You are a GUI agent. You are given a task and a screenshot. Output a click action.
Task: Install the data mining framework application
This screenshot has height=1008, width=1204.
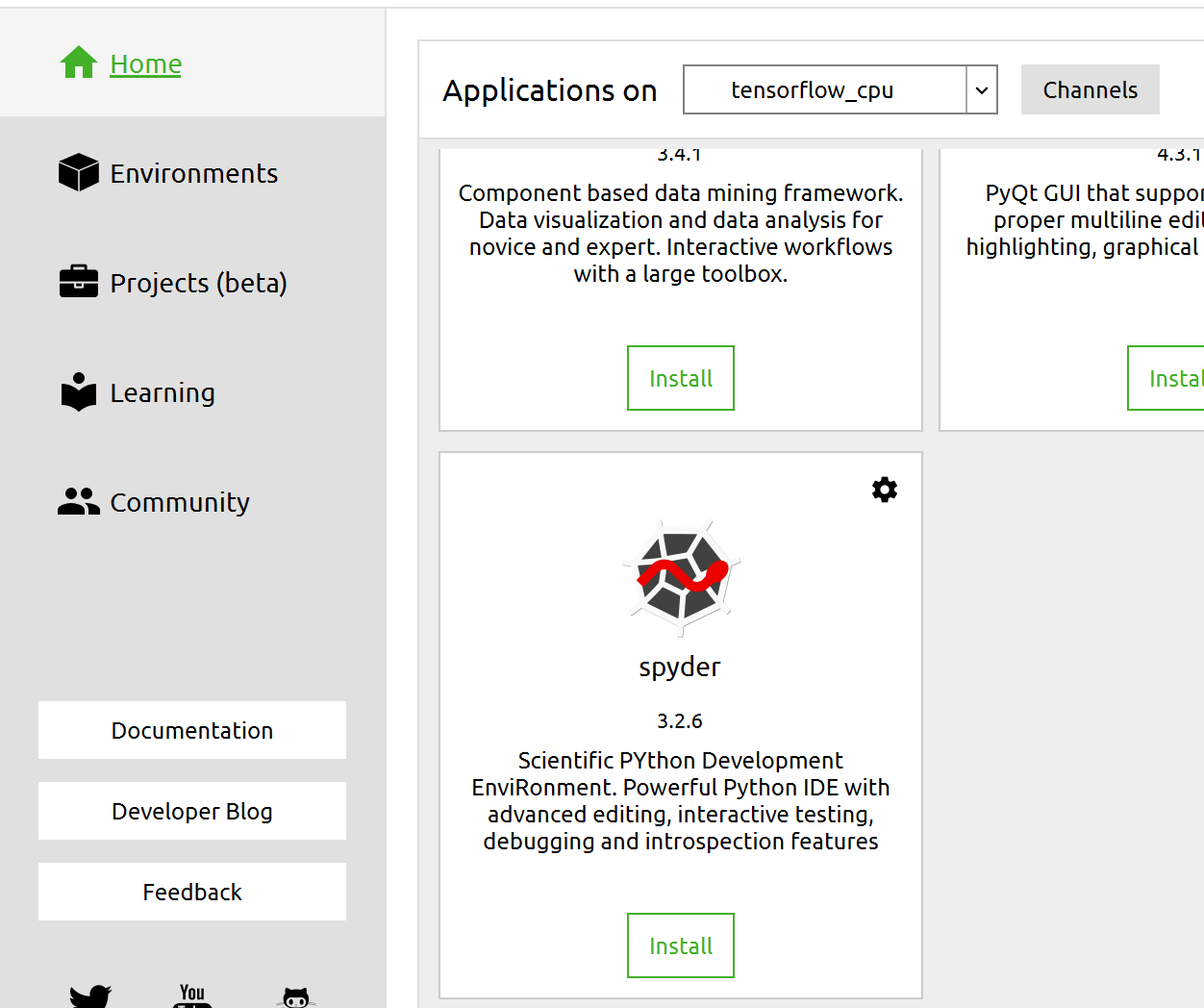(681, 378)
